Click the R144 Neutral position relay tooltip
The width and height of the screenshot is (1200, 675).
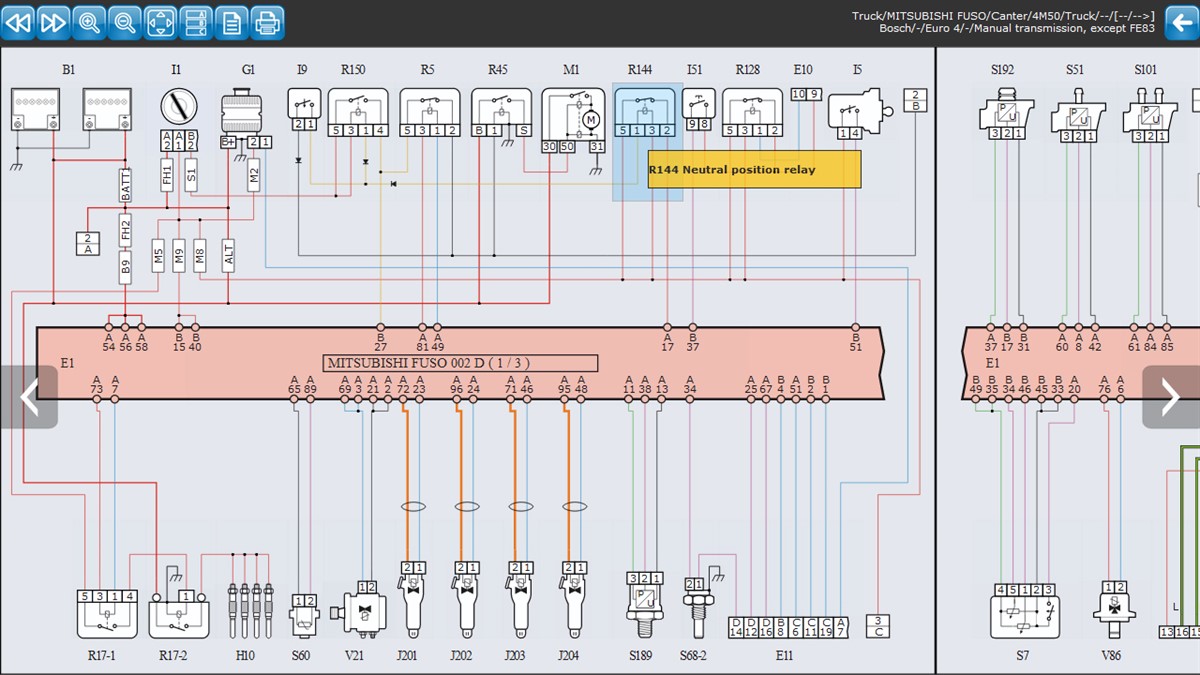754,170
